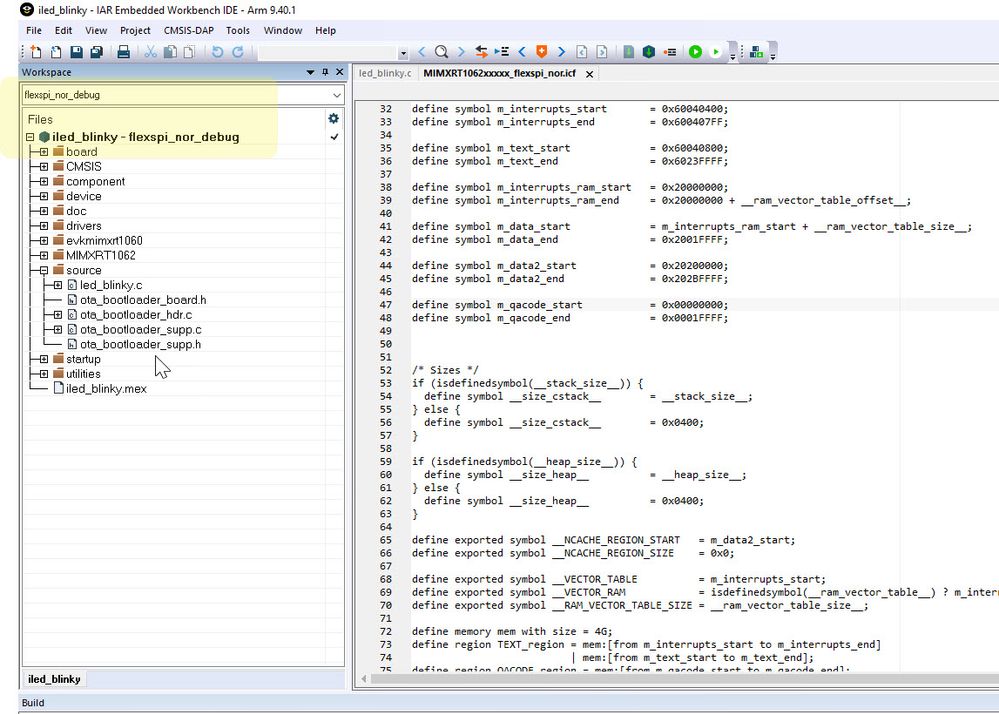Open the Project menu
Viewport: 999px width, 714px height.
pyautogui.click(x=135, y=31)
